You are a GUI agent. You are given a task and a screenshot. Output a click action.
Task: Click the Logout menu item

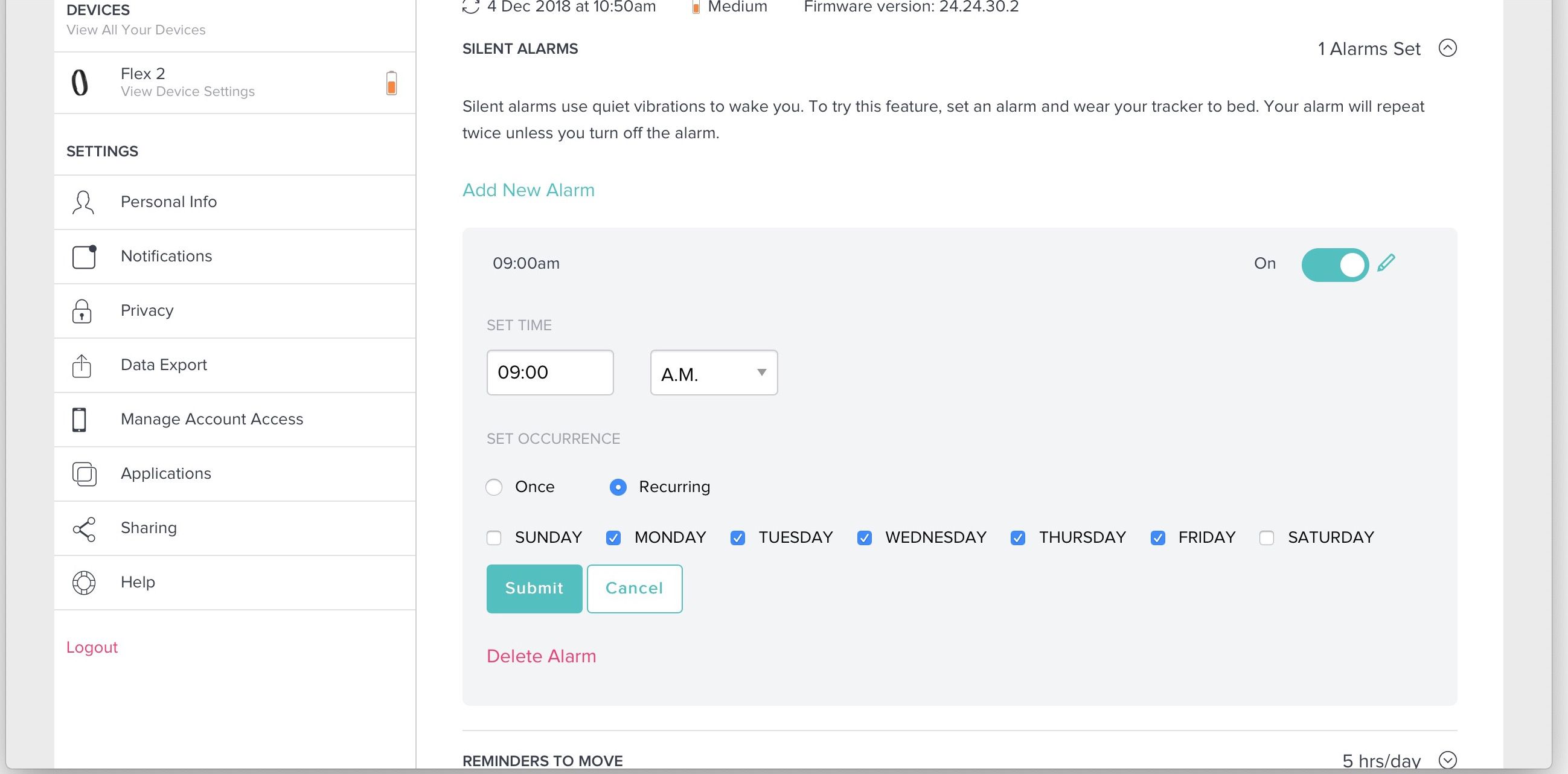[92, 647]
